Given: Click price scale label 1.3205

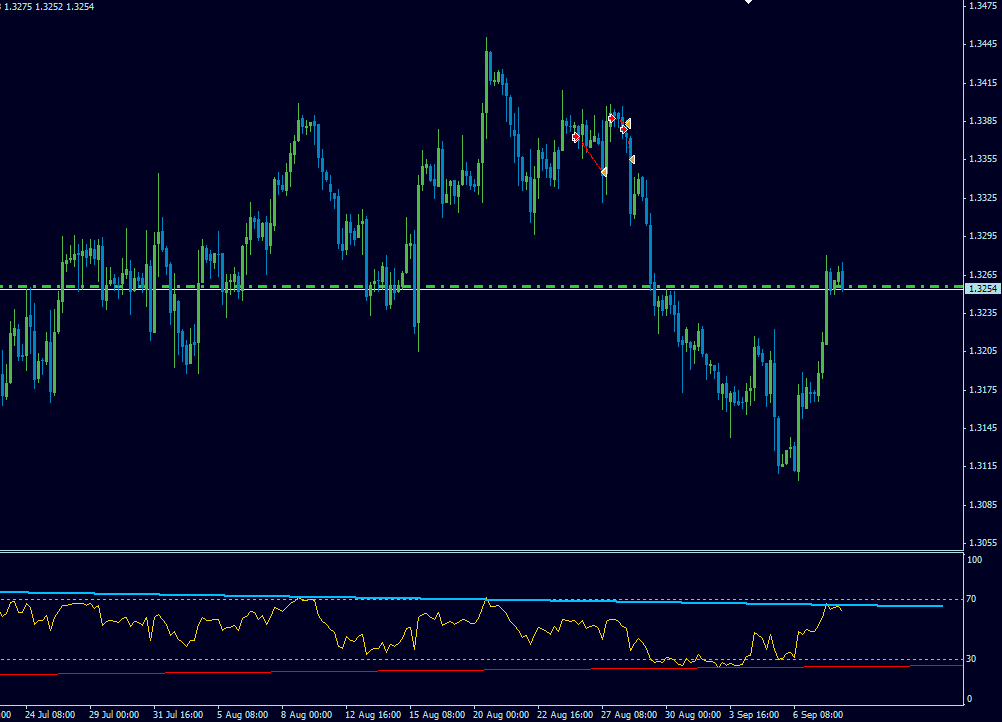Looking at the screenshot, I should click(983, 351).
